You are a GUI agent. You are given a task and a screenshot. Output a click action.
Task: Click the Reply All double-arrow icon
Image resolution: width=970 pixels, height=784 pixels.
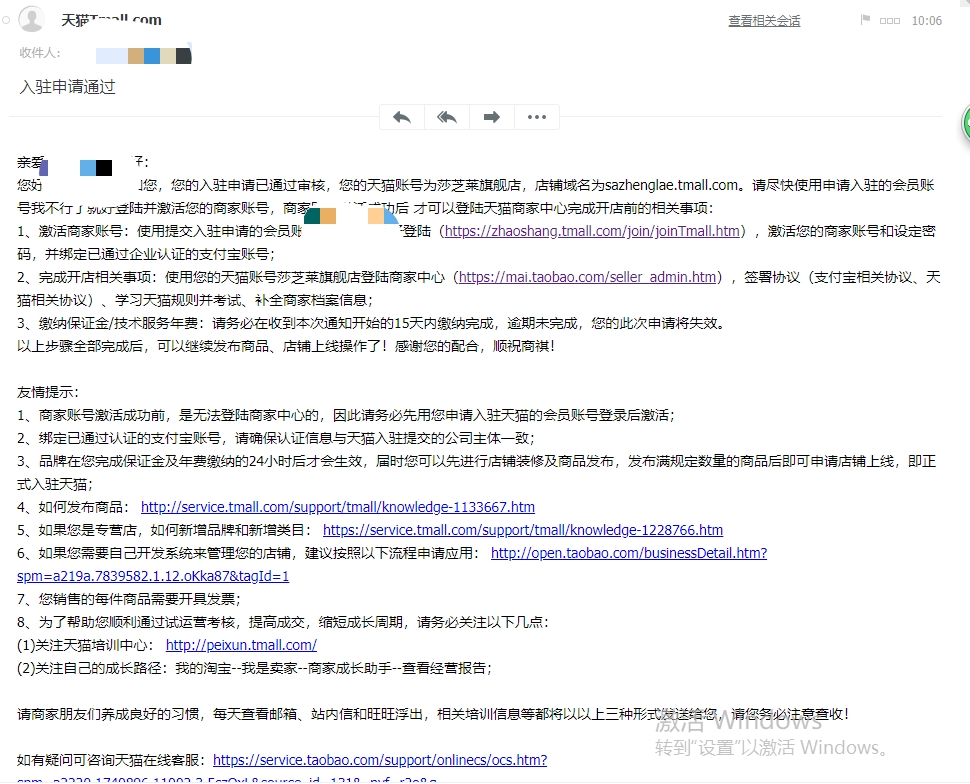(447, 117)
